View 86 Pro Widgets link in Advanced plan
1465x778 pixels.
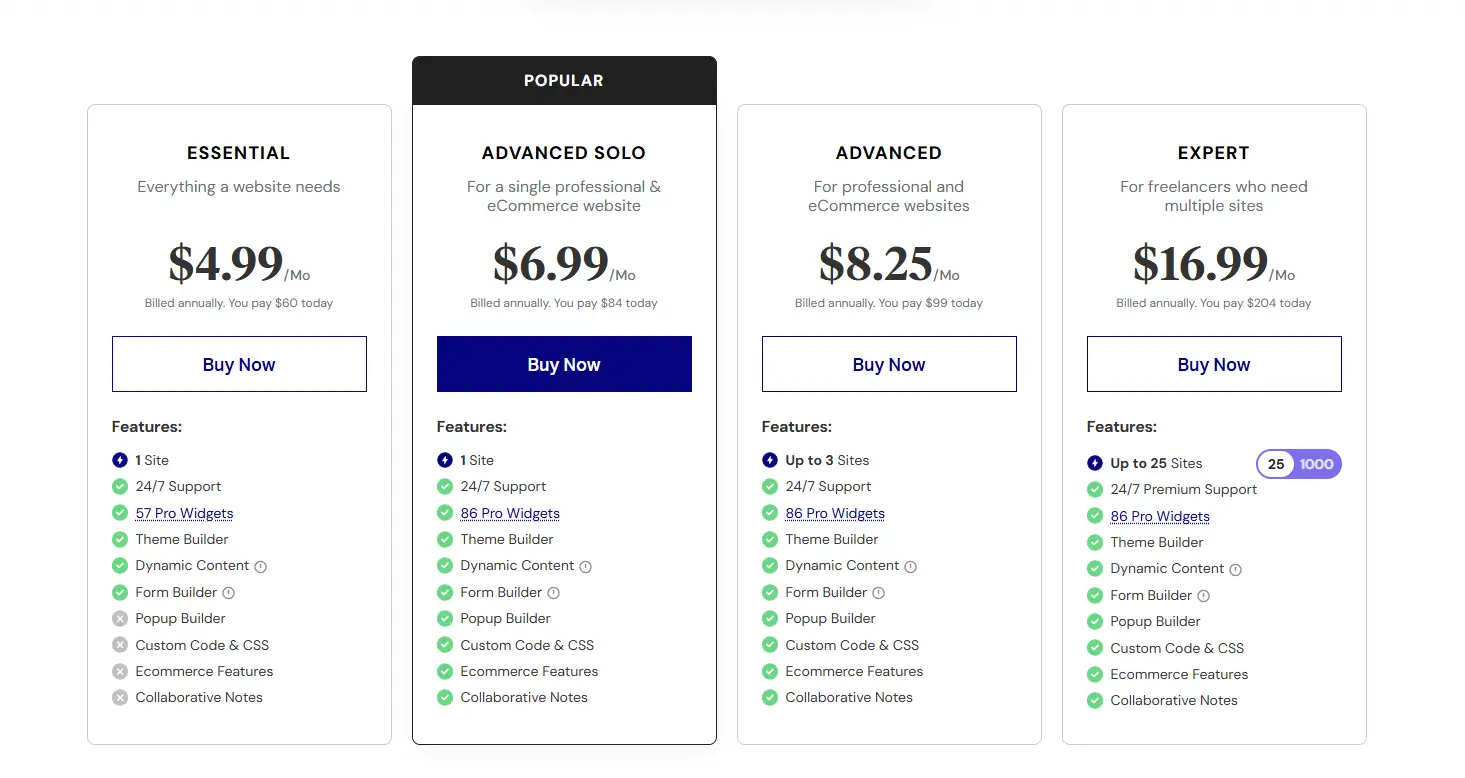(x=835, y=513)
